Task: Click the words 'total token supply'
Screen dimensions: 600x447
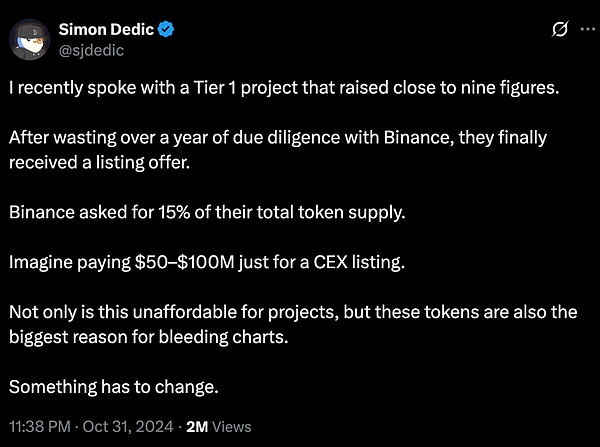Action: 331,212
